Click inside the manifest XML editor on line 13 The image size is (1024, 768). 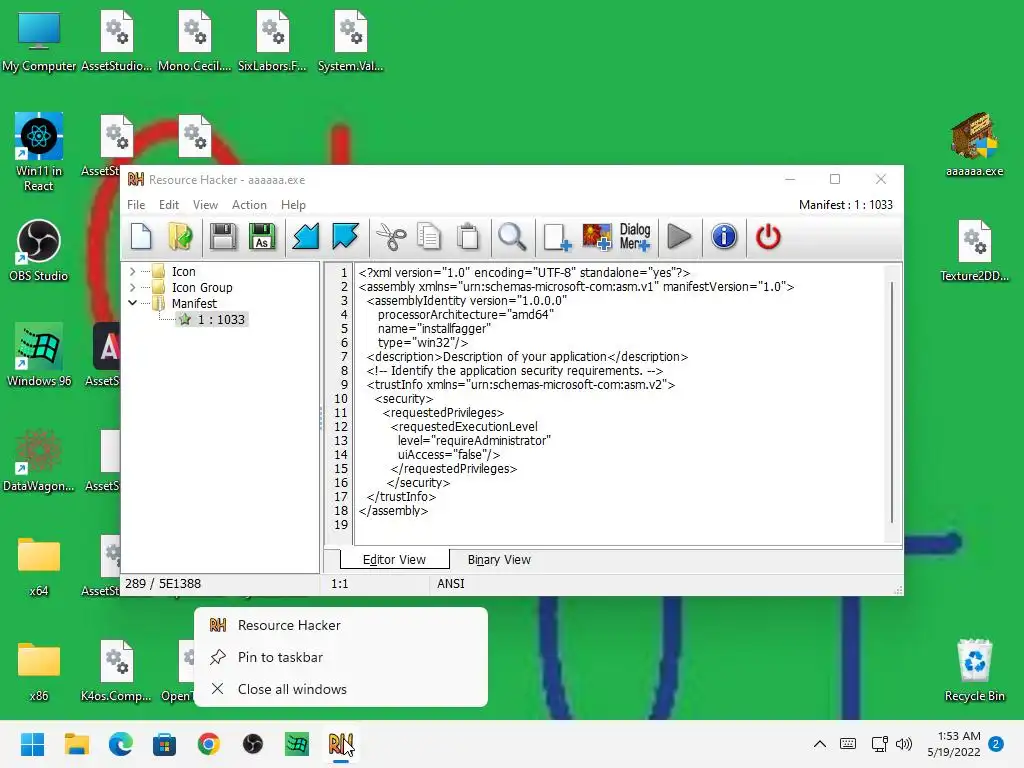[474, 441]
